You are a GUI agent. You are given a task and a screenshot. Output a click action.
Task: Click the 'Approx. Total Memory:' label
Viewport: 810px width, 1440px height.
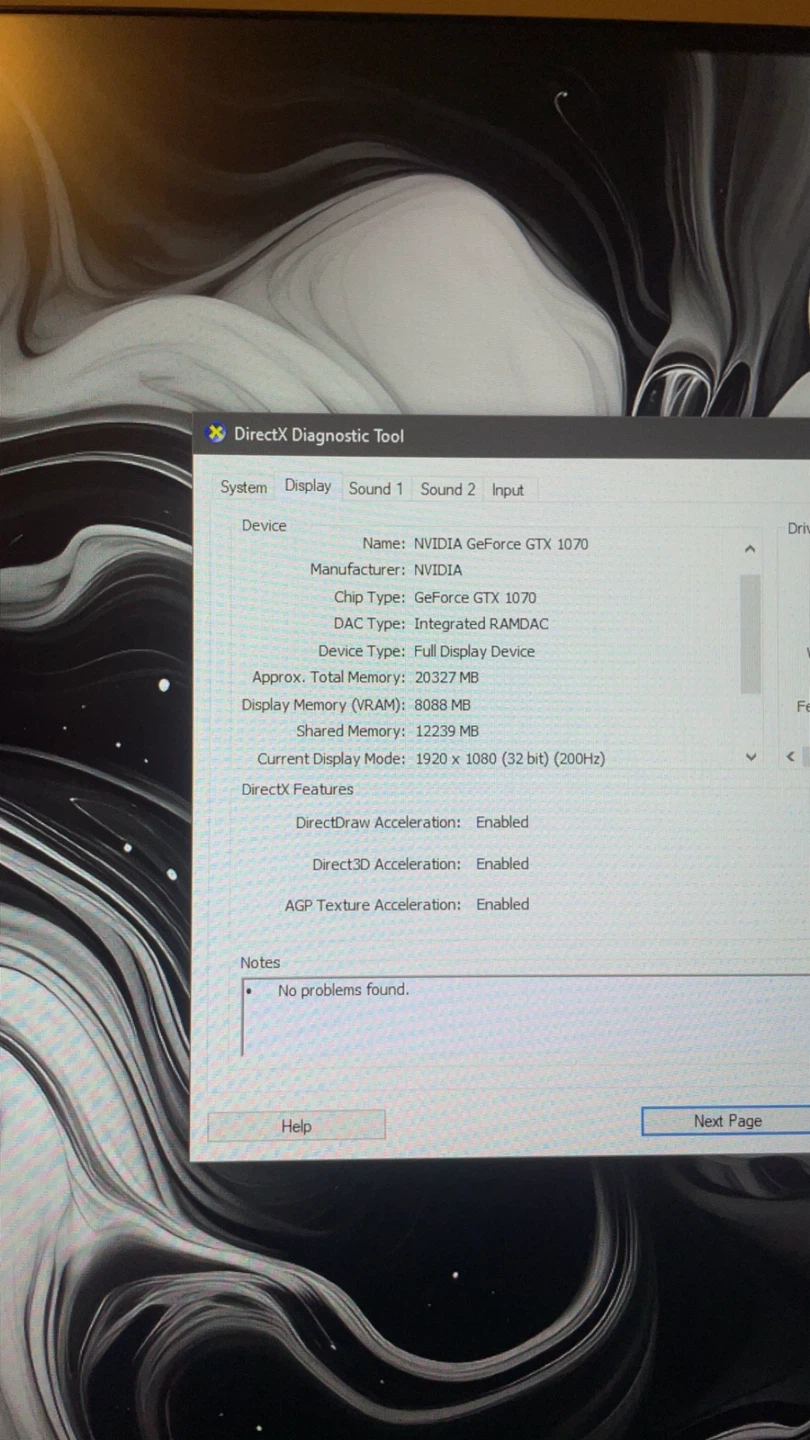pos(329,677)
